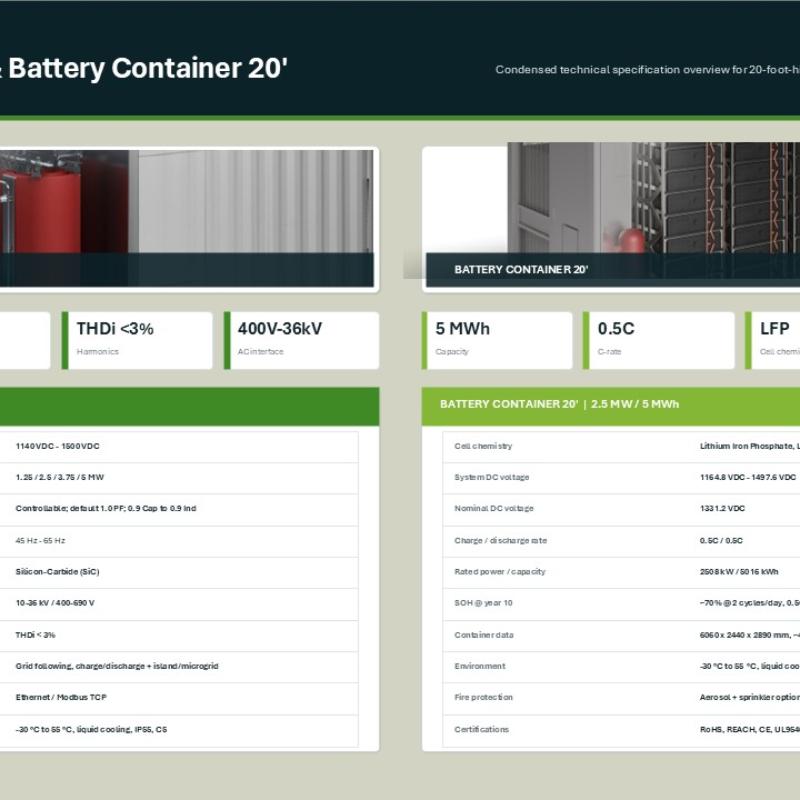Click the "C-rate" card label
The width and height of the screenshot is (800, 800).
click(609, 352)
